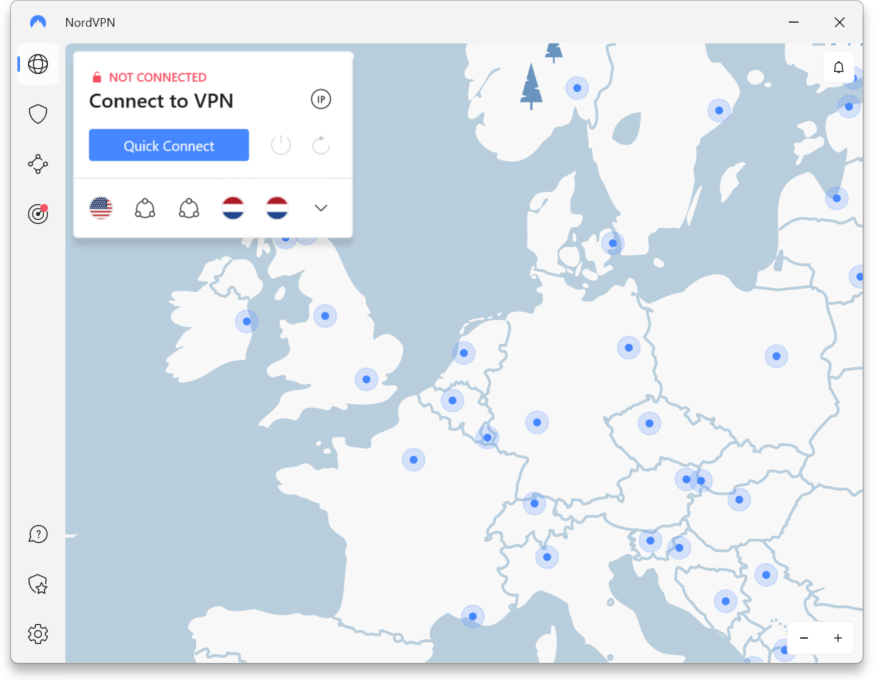Select the Netherlands server pin on the map
The image size is (874, 680).
[x=464, y=353]
